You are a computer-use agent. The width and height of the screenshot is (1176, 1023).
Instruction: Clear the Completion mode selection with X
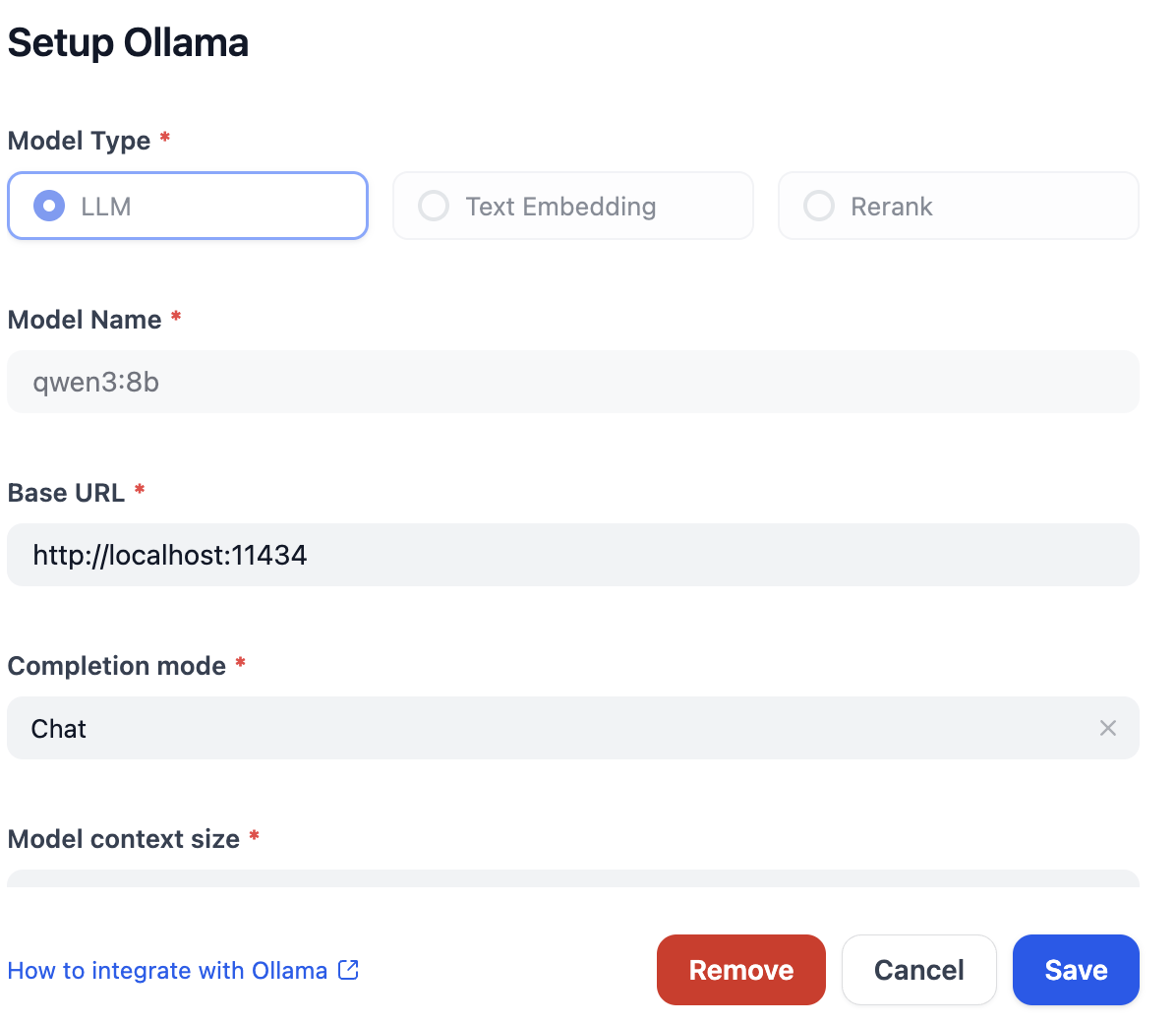click(x=1108, y=728)
